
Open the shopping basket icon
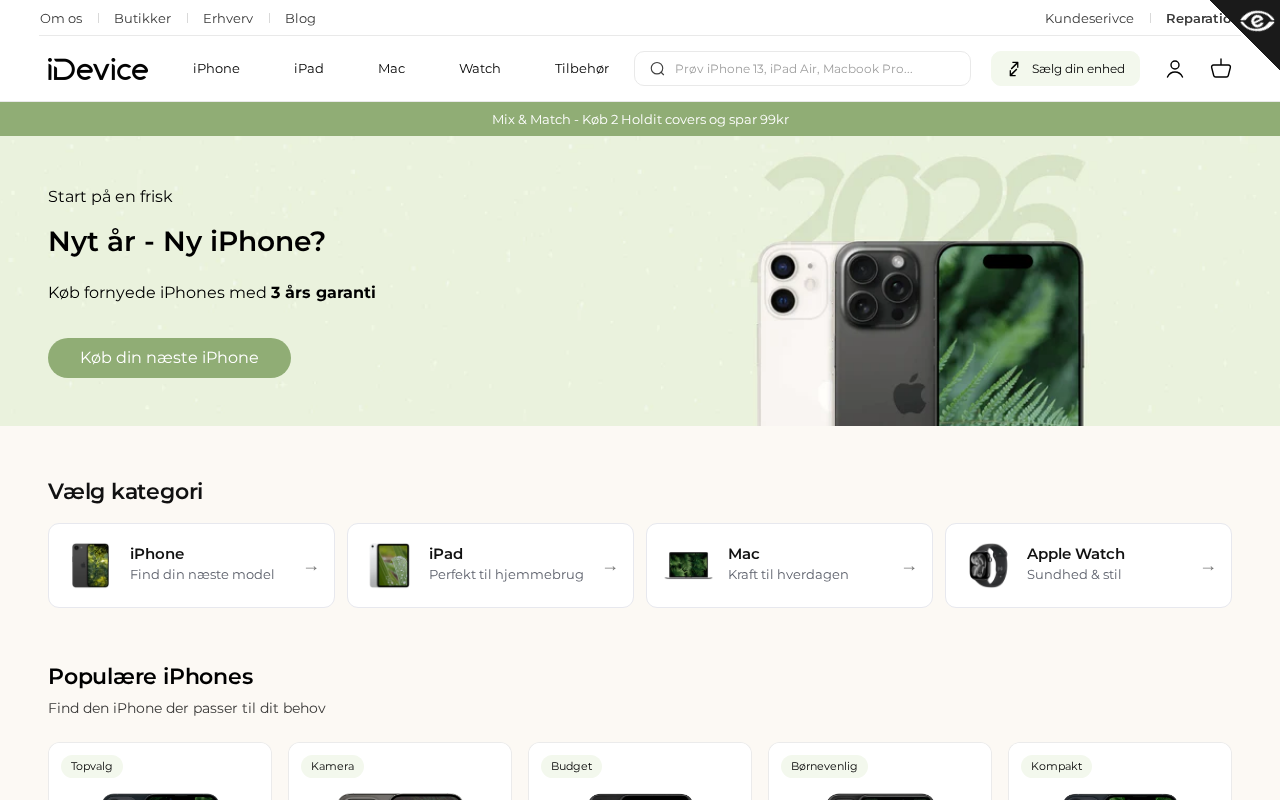tap(1221, 69)
